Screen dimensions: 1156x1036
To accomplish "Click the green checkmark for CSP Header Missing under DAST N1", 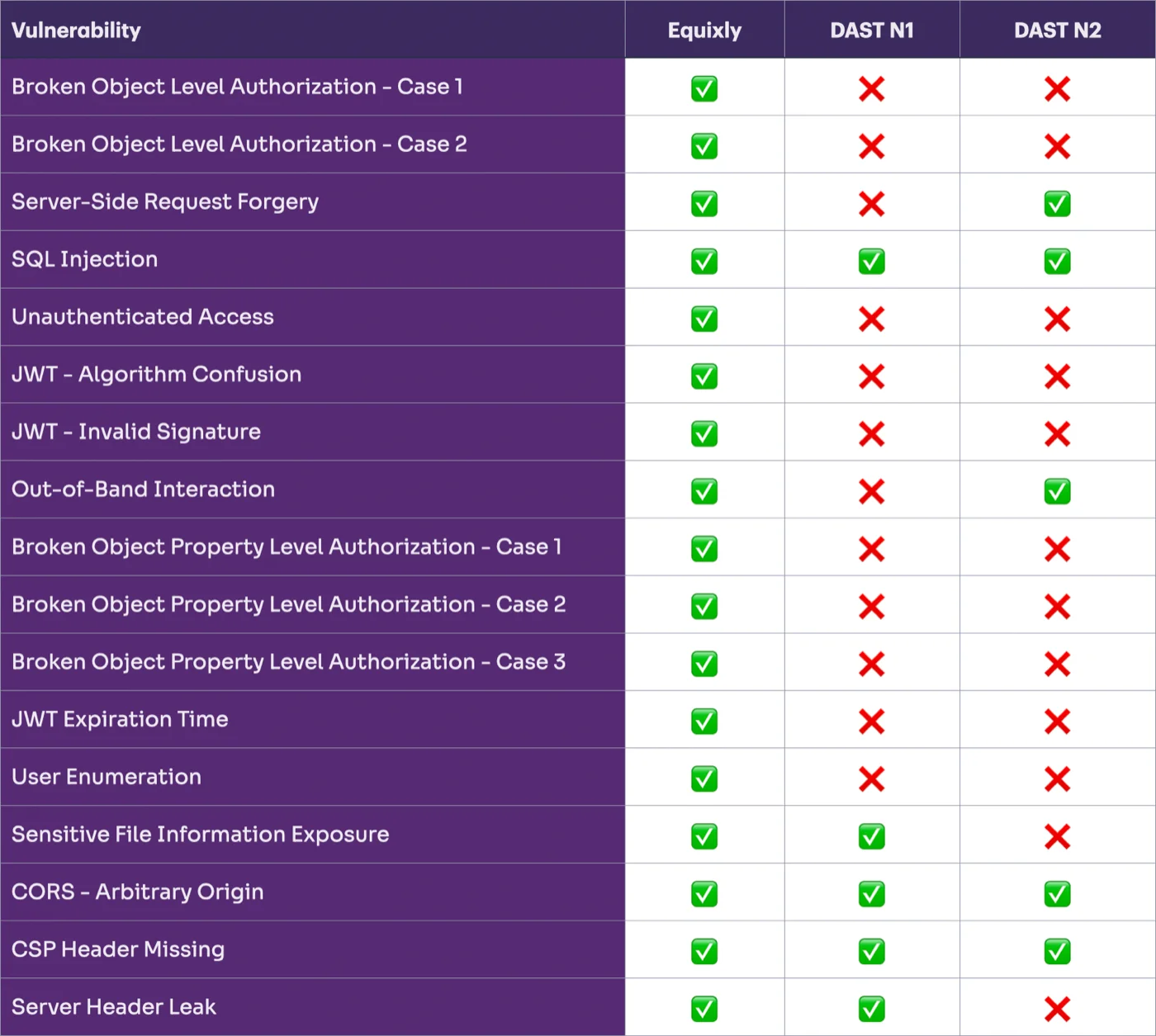I will coord(872,949).
